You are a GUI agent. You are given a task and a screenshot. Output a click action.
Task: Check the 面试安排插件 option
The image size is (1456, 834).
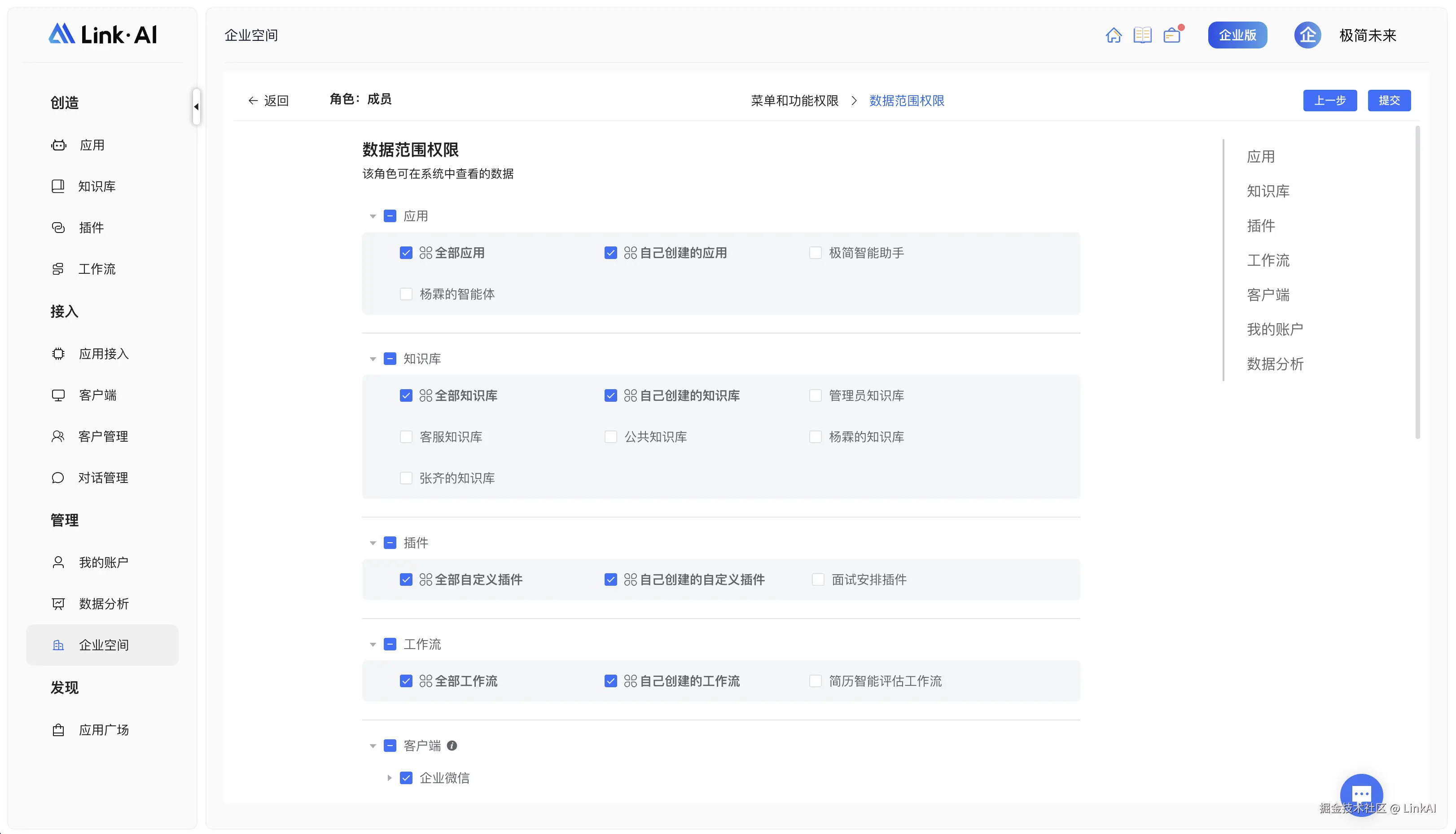pos(817,579)
